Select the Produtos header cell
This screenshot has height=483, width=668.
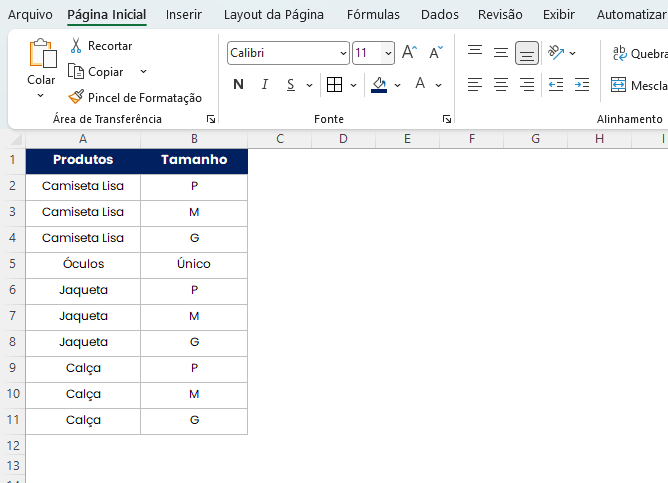pos(83,160)
